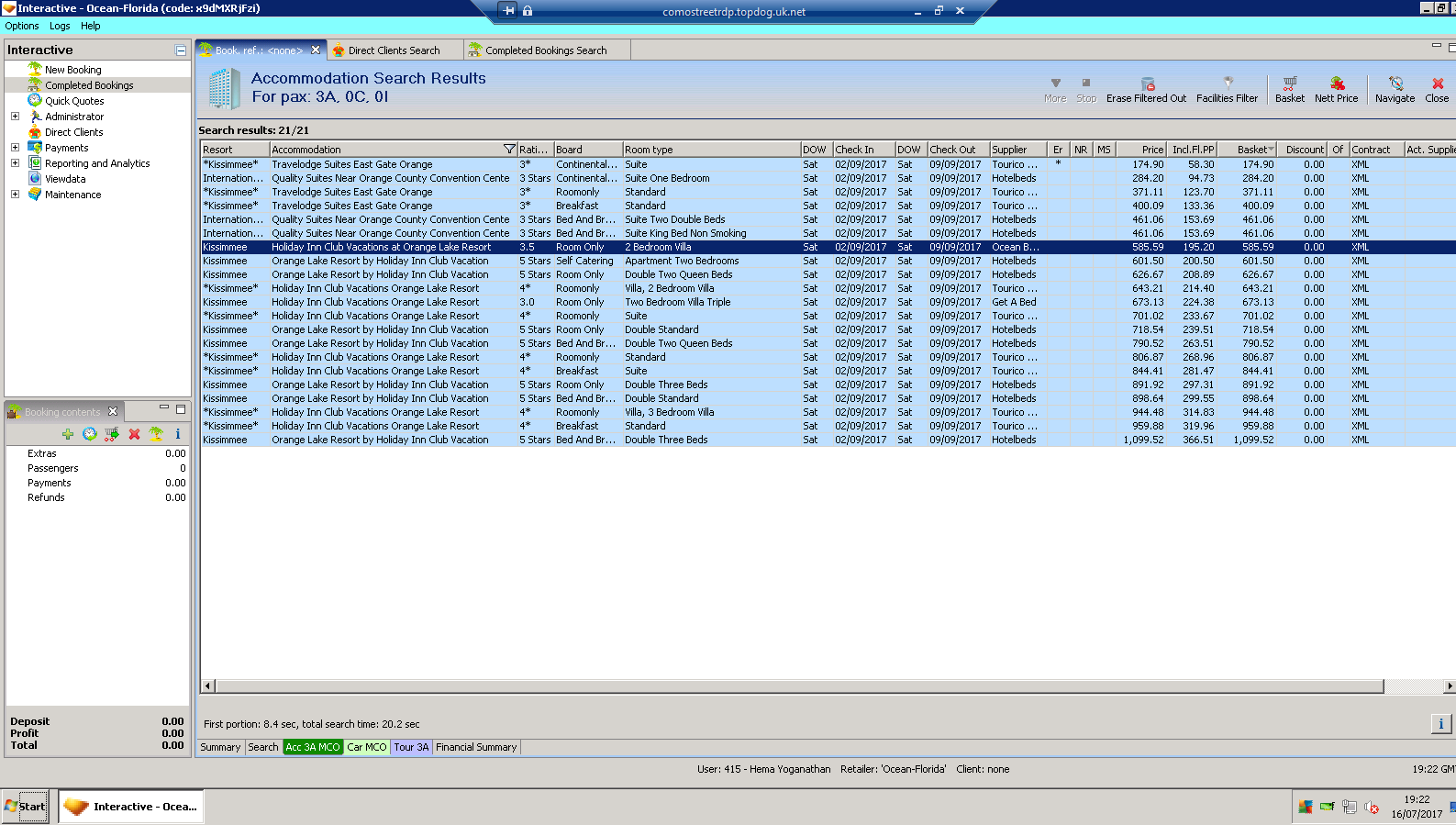
Task: Click the AVG antivirus tray icon
Action: pyautogui.click(x=1305, y=808)
